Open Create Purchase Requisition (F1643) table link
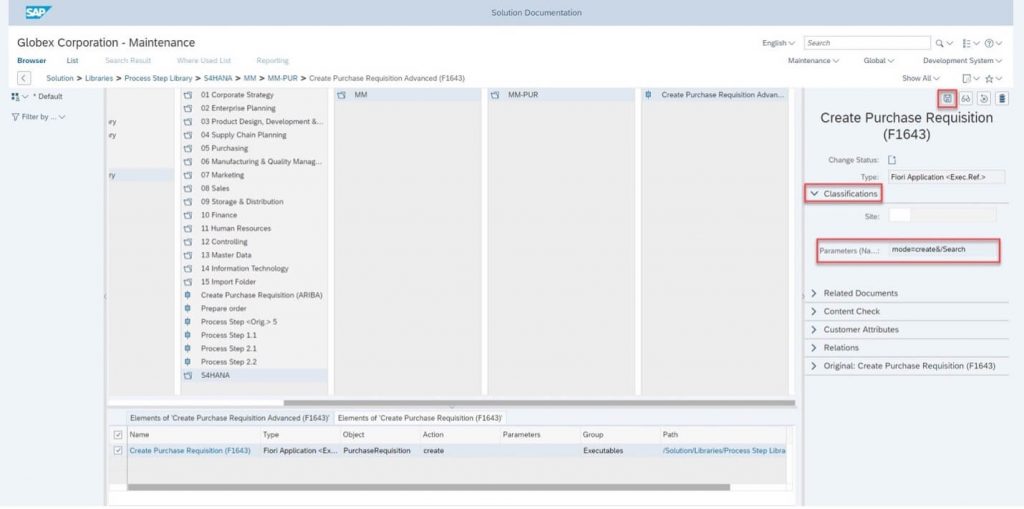 pyautogui.click(x=190, y=451)
